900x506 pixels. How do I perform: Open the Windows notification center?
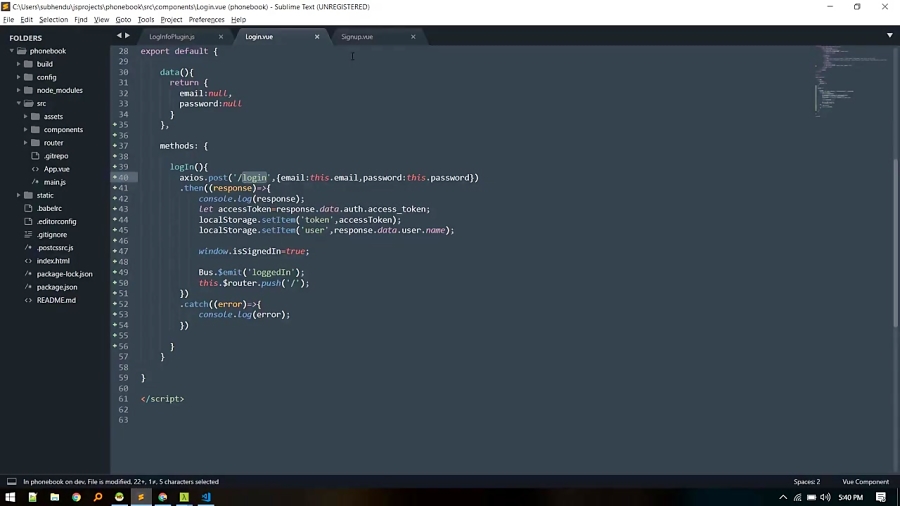pos(881,497)
